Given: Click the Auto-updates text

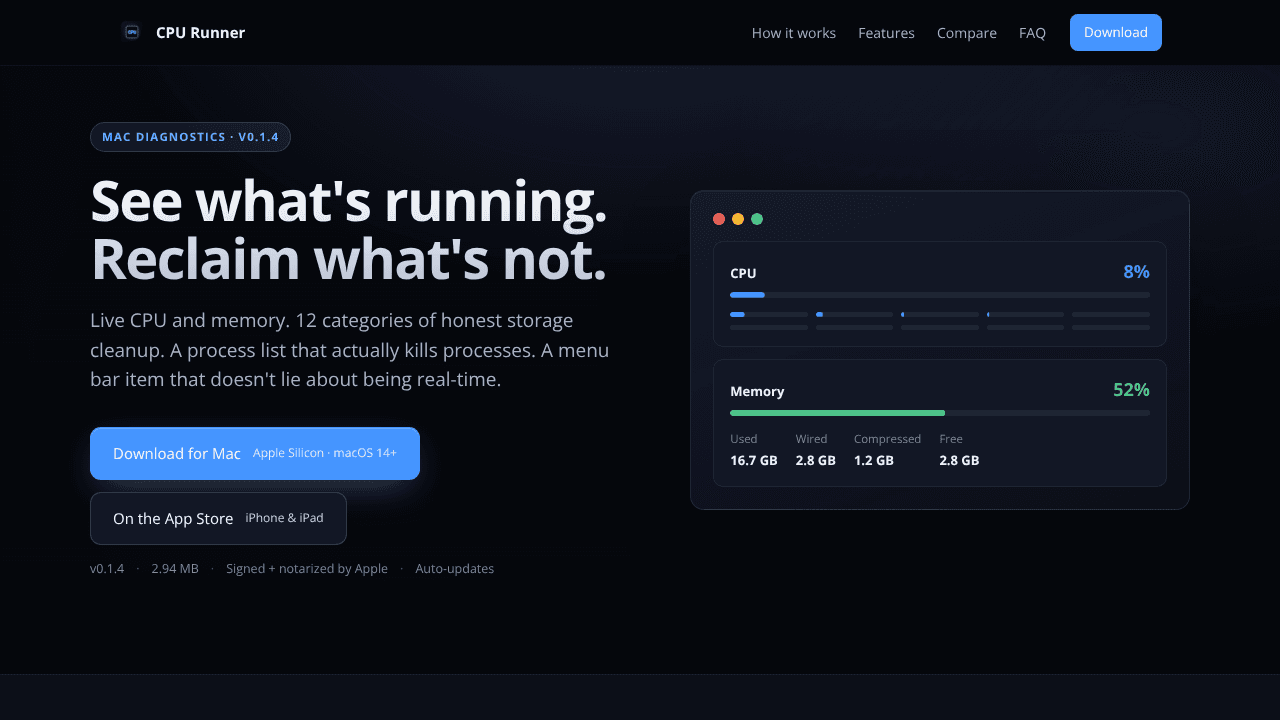Looking at the screenshot, I should click(x=455, y=569).
